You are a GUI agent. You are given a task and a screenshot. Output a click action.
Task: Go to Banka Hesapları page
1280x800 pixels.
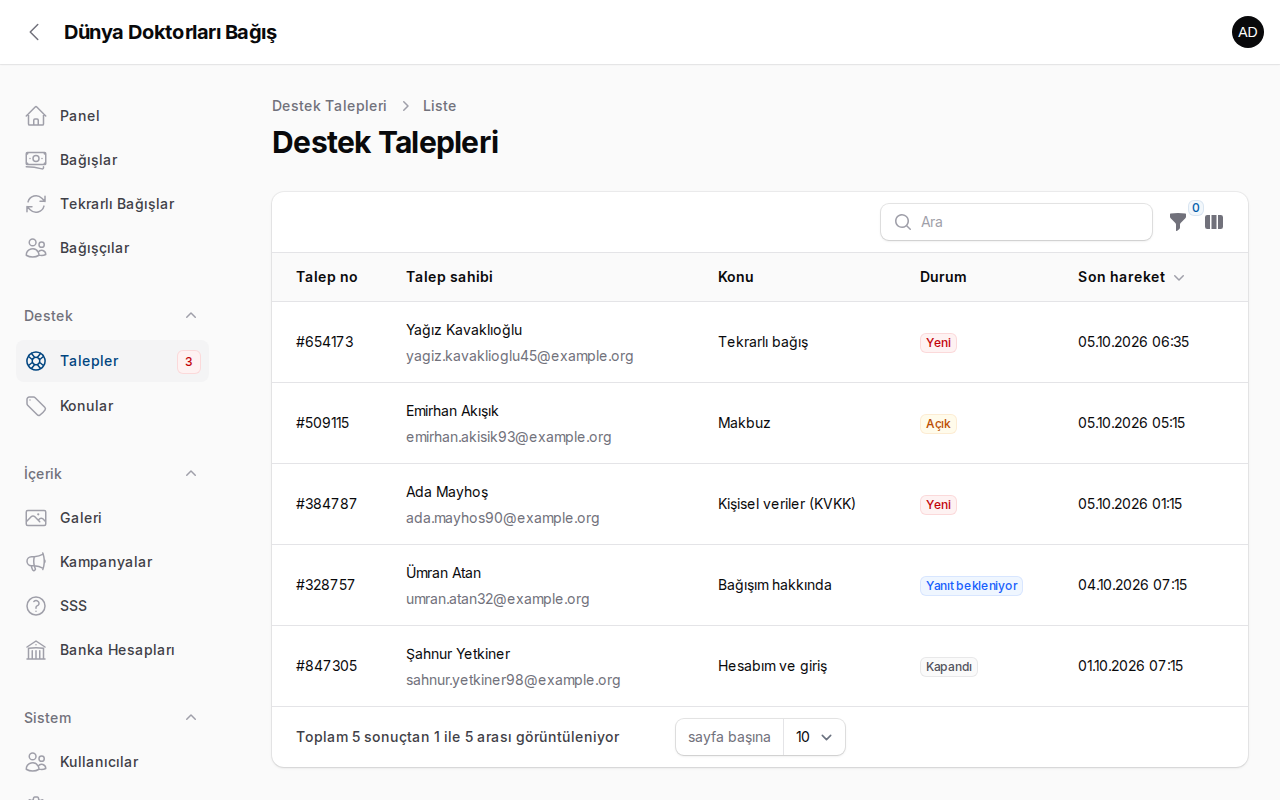tap(112, 650)
